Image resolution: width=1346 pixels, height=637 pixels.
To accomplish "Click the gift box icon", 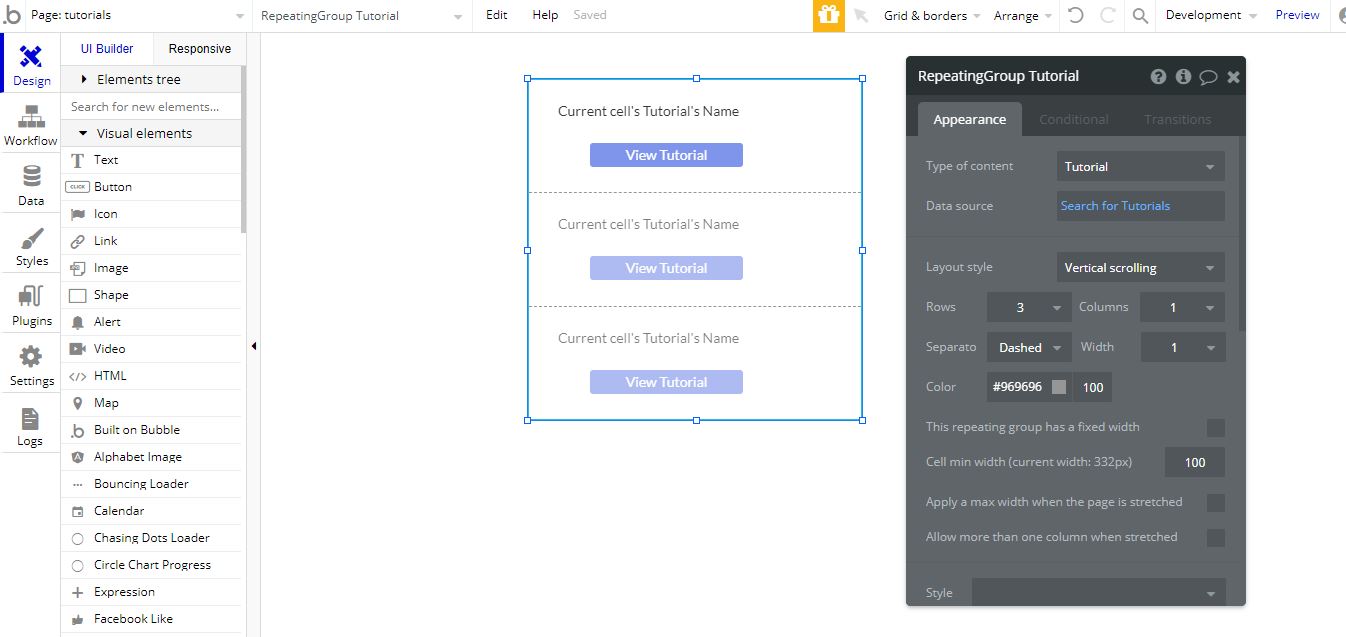I will point(828,15).
